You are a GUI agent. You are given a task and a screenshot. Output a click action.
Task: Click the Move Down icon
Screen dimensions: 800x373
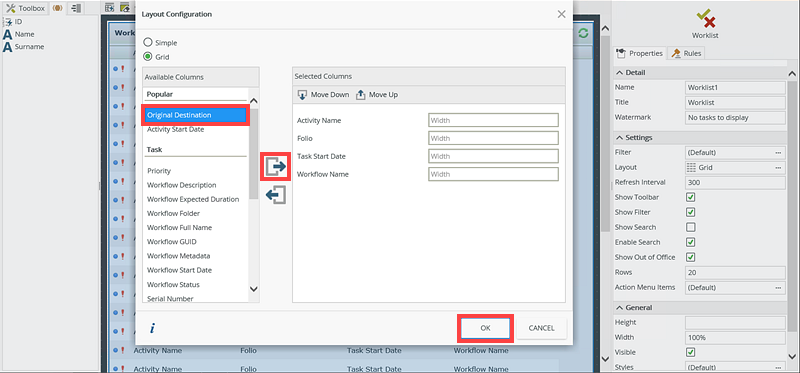click(x=302, y=95)
